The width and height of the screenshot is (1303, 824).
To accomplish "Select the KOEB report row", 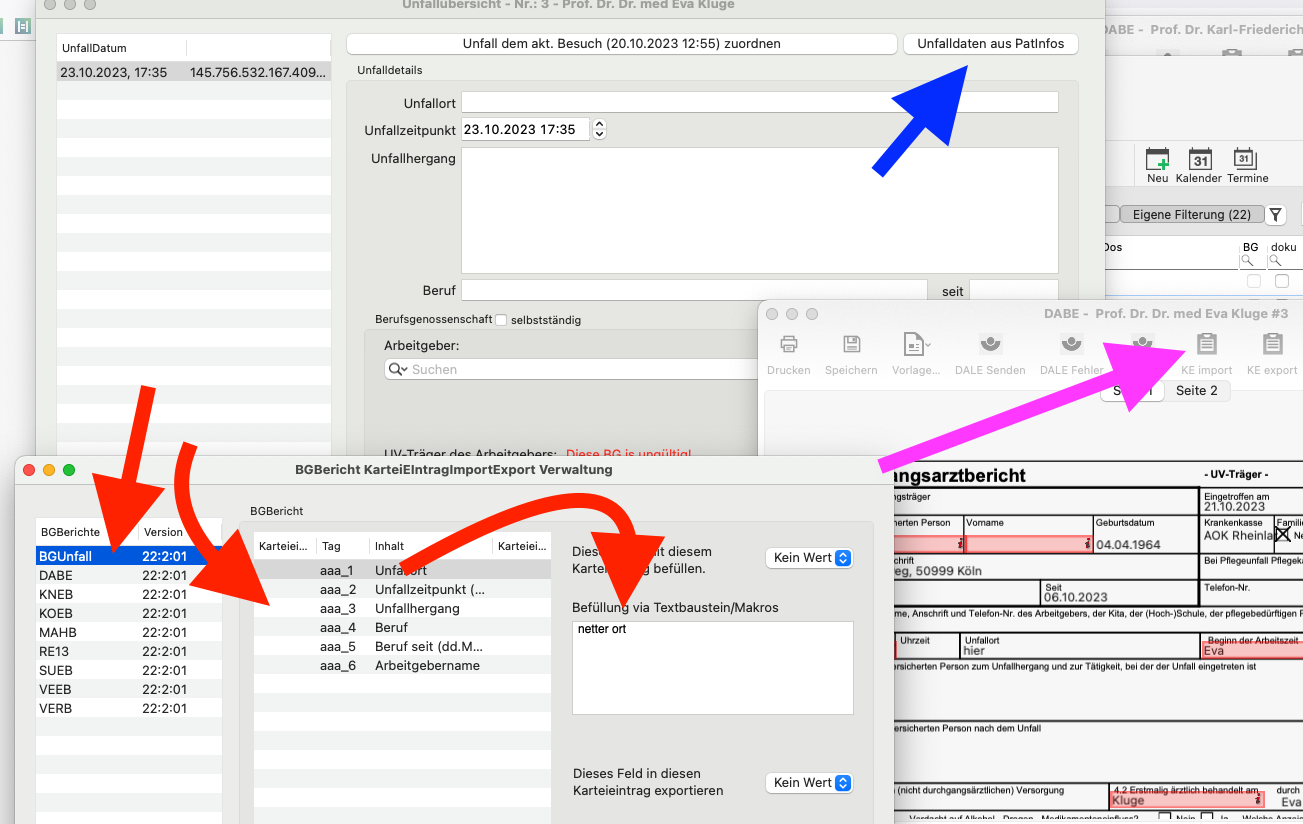I will (129, 613).
